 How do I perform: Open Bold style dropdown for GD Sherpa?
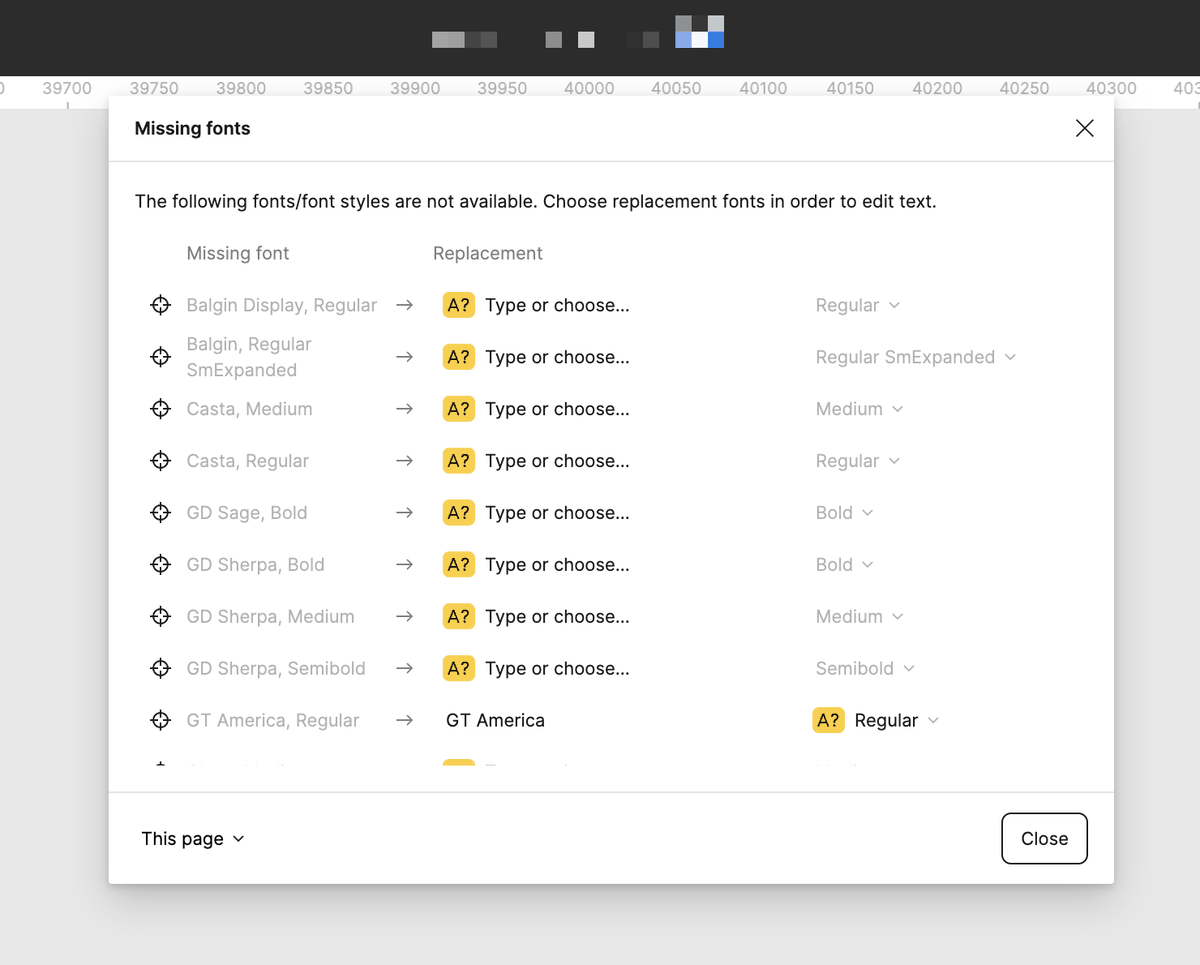(844, 565)
